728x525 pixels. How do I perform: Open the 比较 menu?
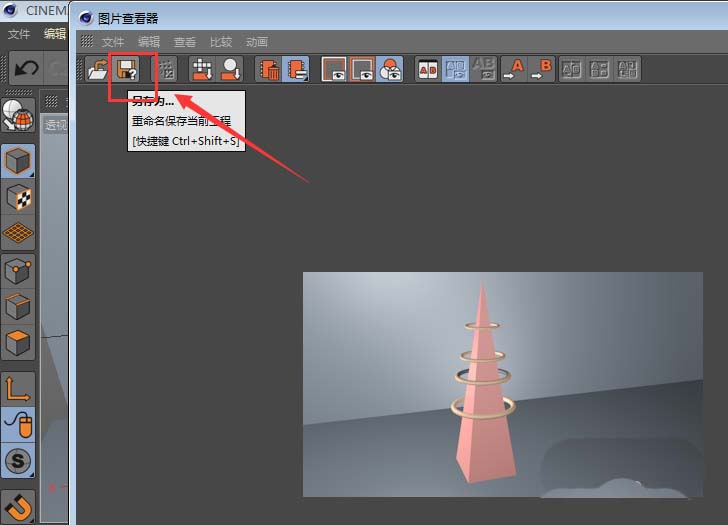[221, 42]
